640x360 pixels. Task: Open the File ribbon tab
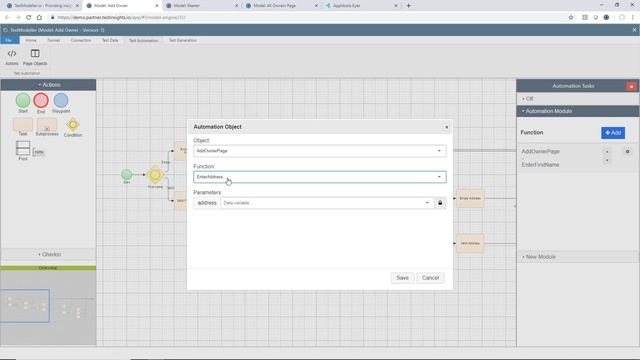[x=9, y=40]
